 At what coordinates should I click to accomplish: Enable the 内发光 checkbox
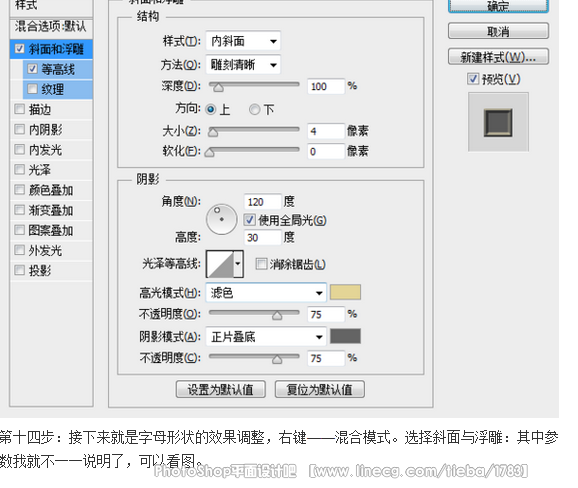coord(19,149)
